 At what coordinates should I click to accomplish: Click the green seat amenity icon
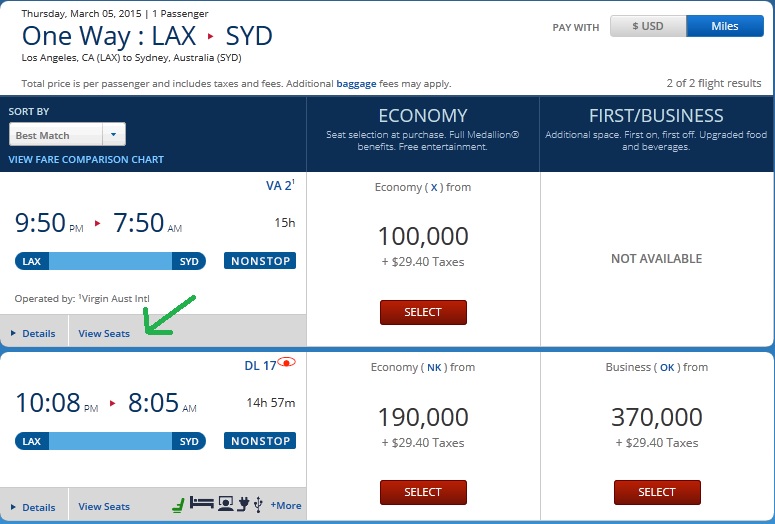coord(179,505)
